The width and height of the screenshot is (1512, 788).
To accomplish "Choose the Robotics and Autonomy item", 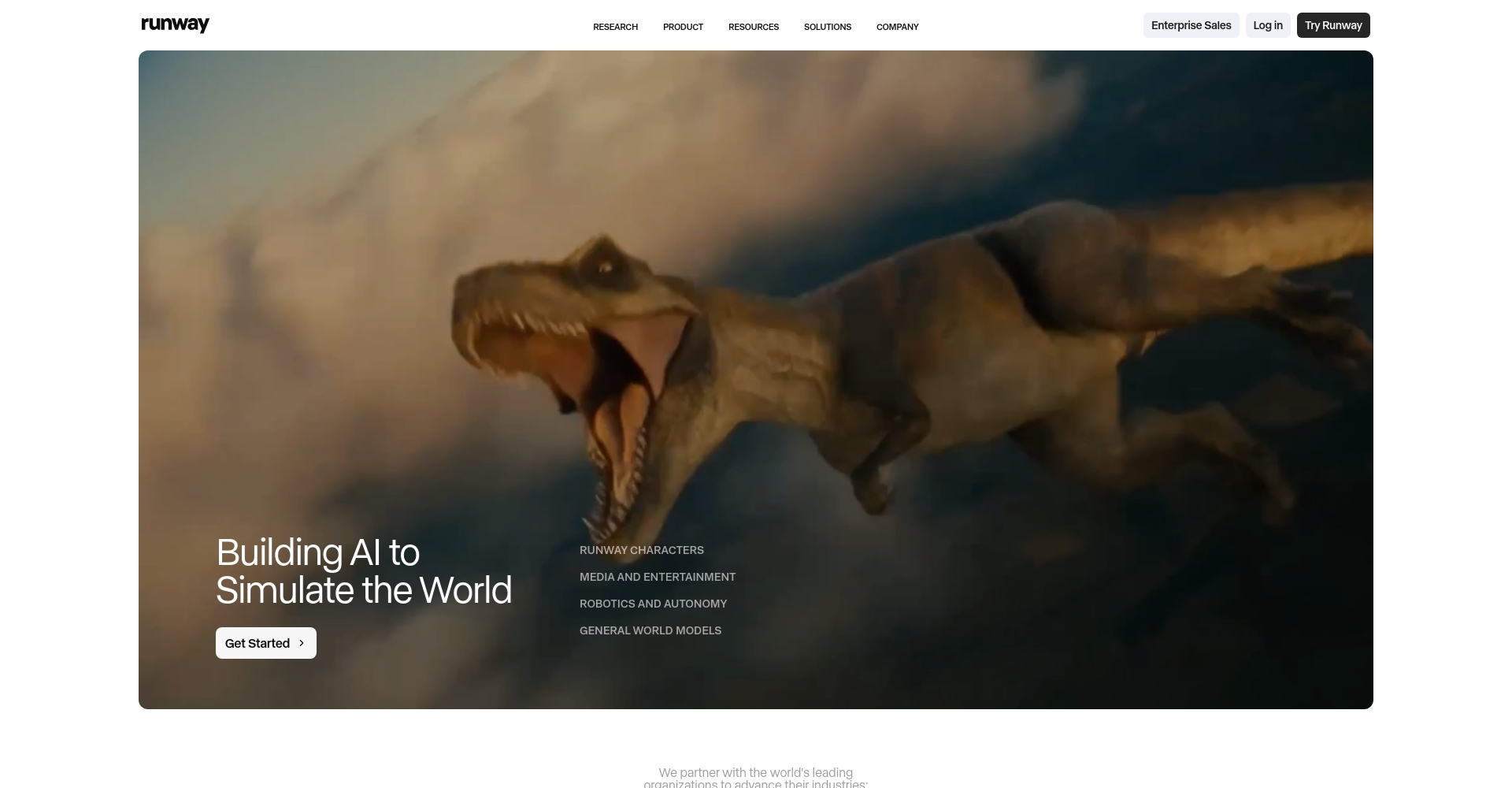I will (x=653, y=604).
